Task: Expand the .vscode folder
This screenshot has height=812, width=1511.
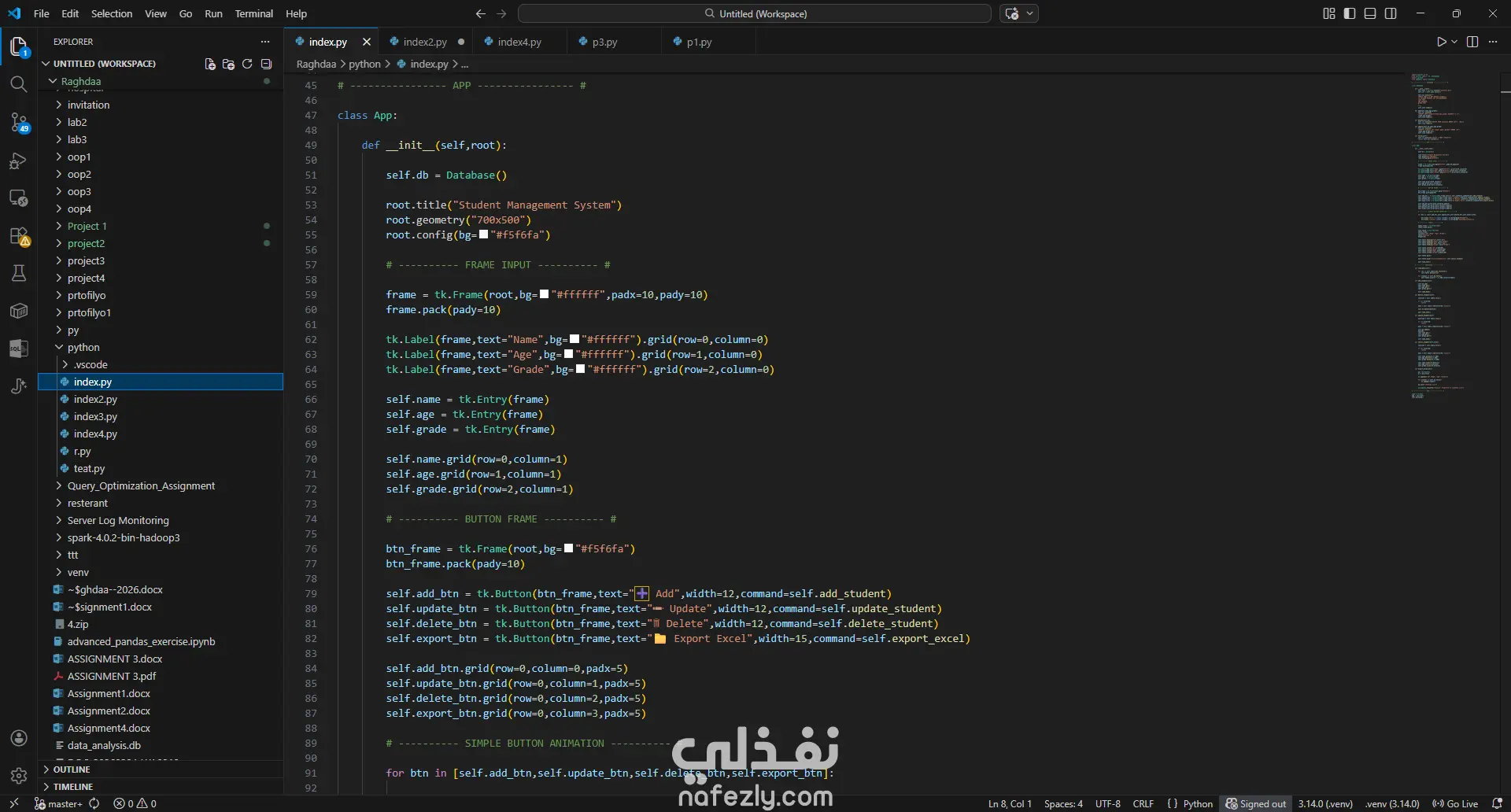Action: [x=161, y=364]
